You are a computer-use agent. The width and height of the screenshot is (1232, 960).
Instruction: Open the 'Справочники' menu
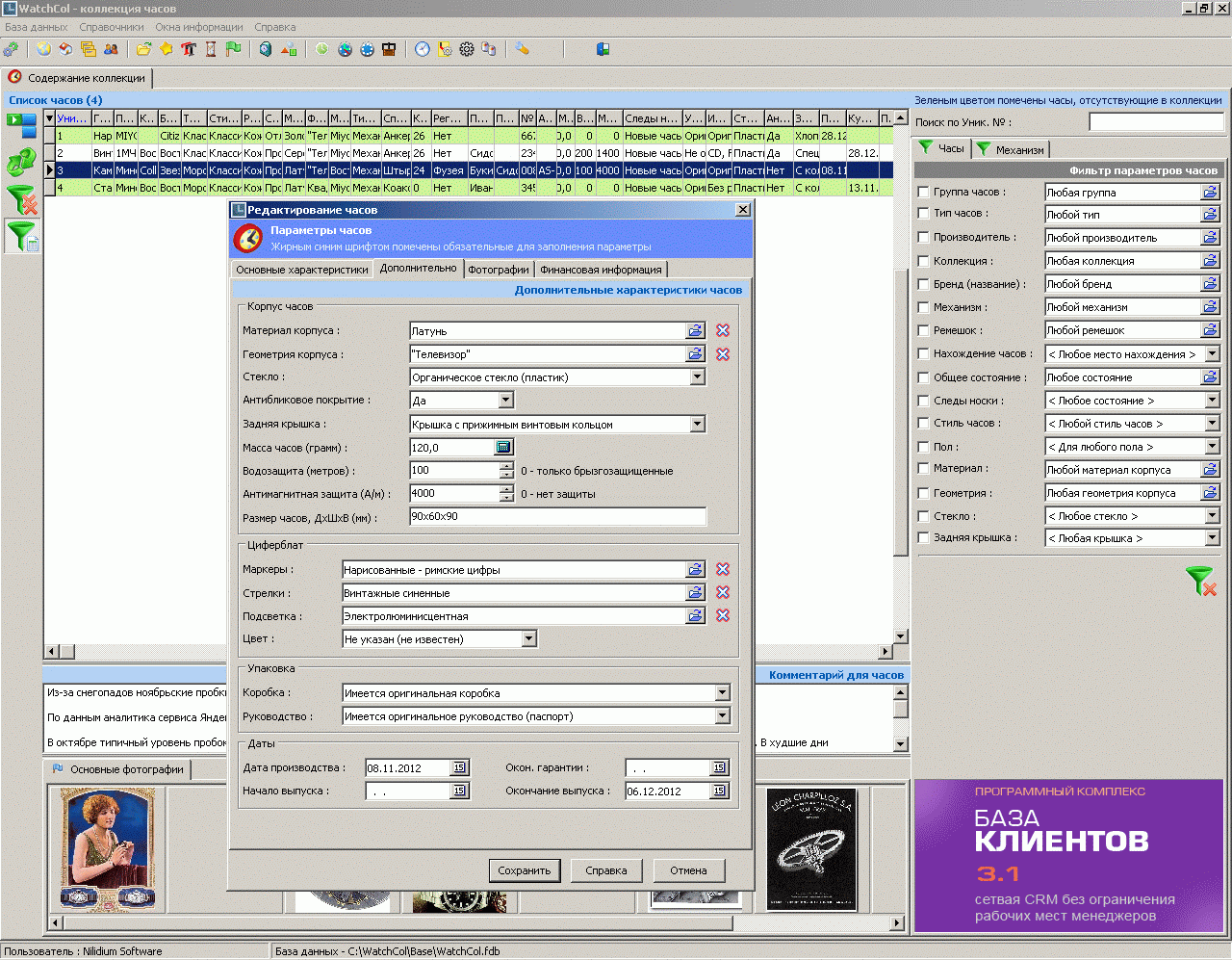pos(112,27)
